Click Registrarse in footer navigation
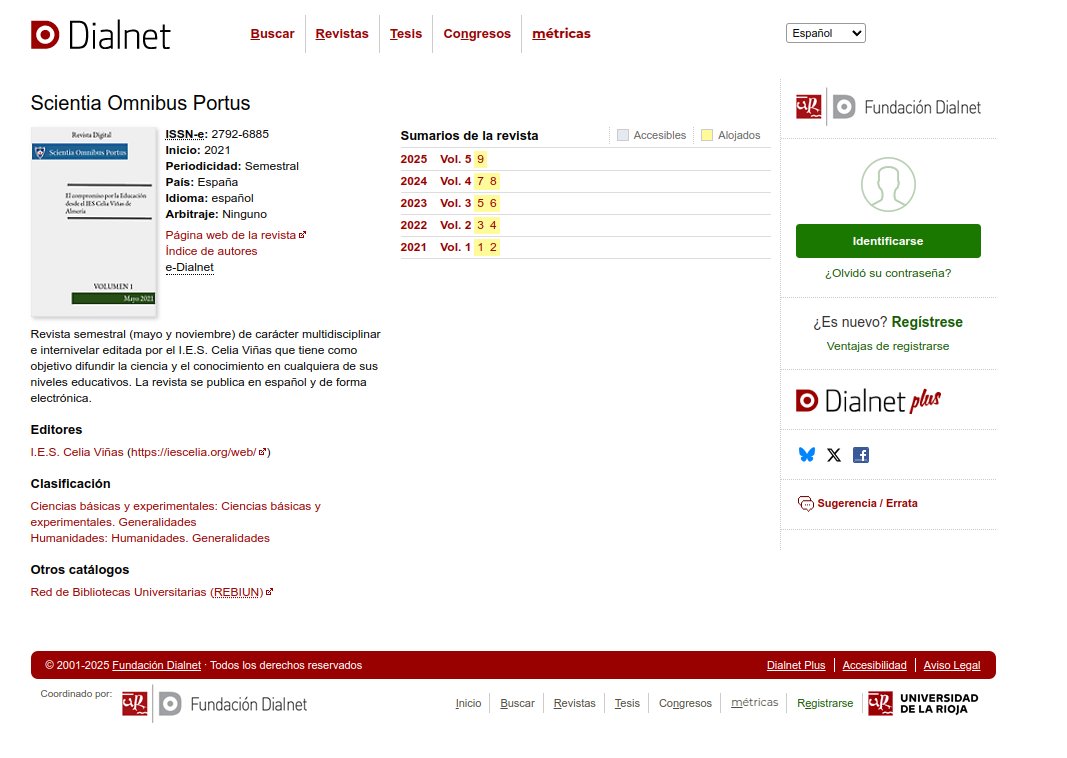The width and height of the screenshot is (1067, 758). pyautogui.click(x=825, y=703)
